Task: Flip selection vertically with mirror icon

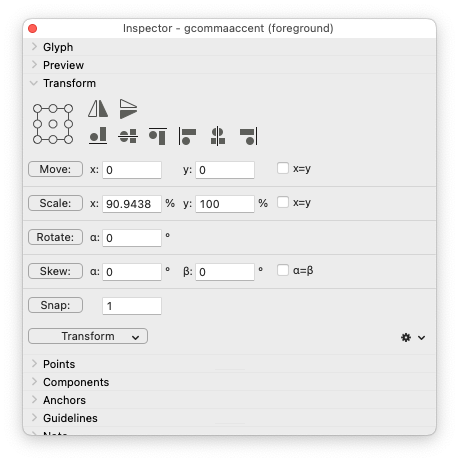Action: coord(128,109)
